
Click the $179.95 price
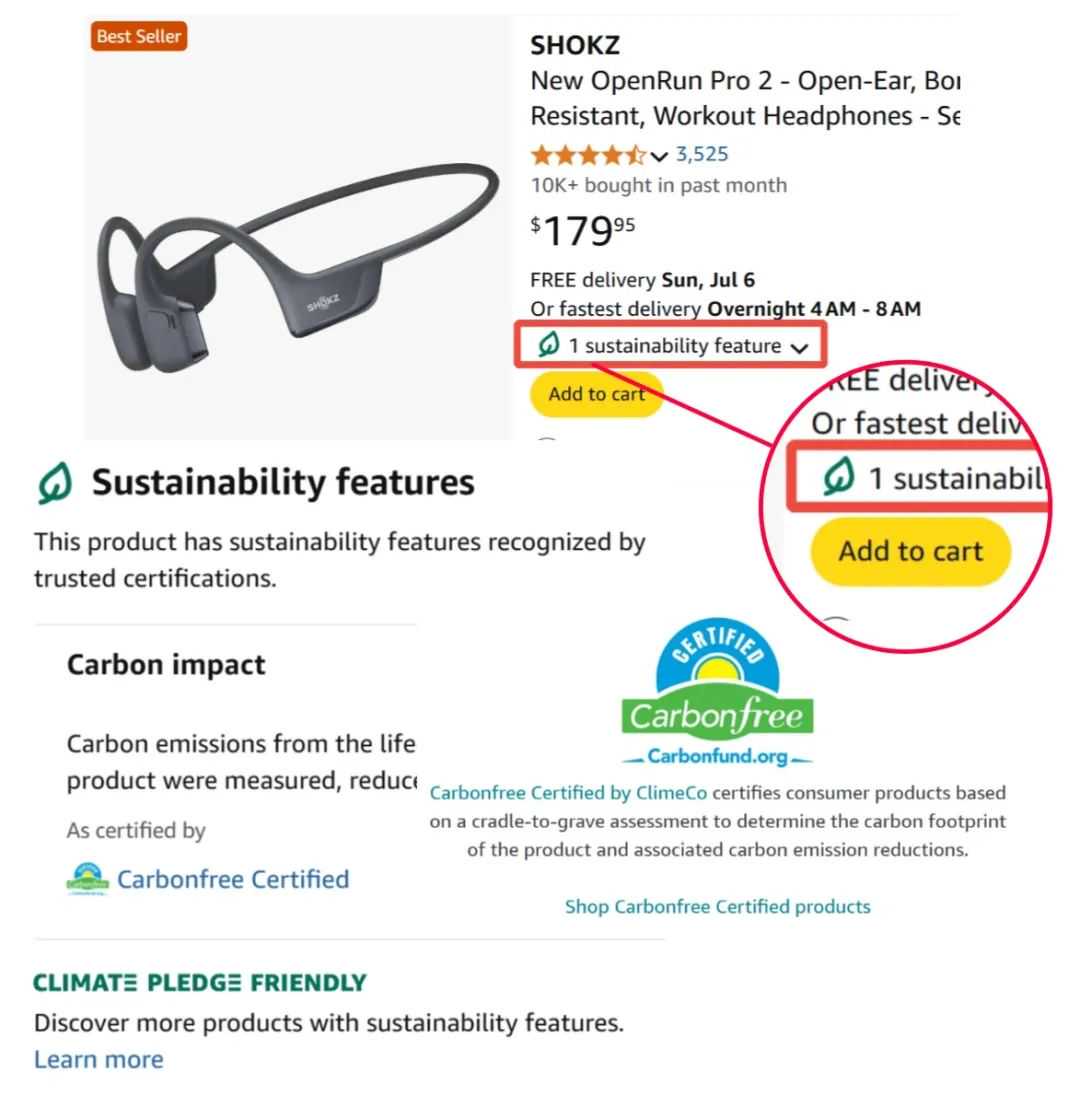pos(583,231)
